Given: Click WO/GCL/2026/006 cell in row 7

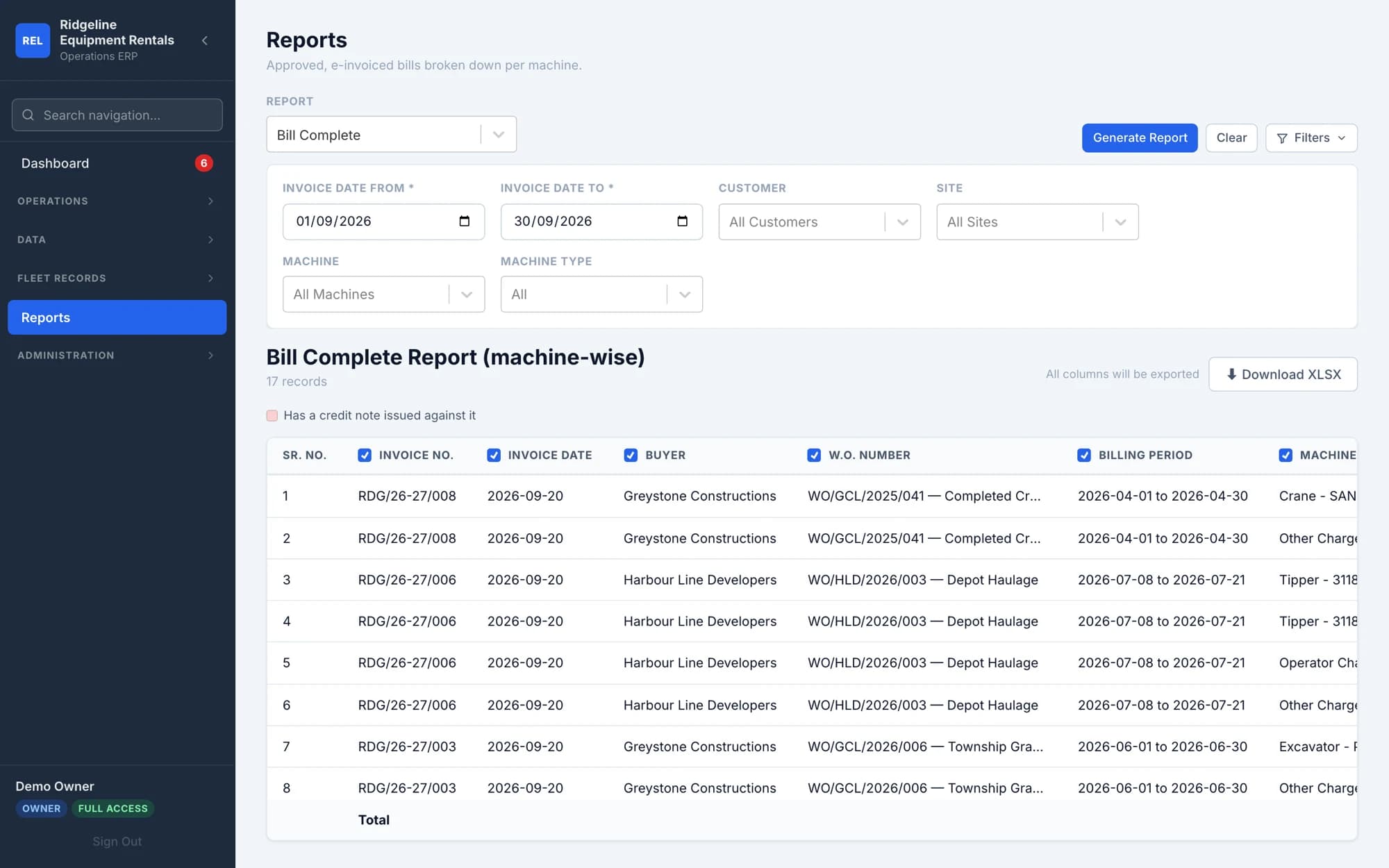Looking at the screenshot, I should click(x=925, y=746).
